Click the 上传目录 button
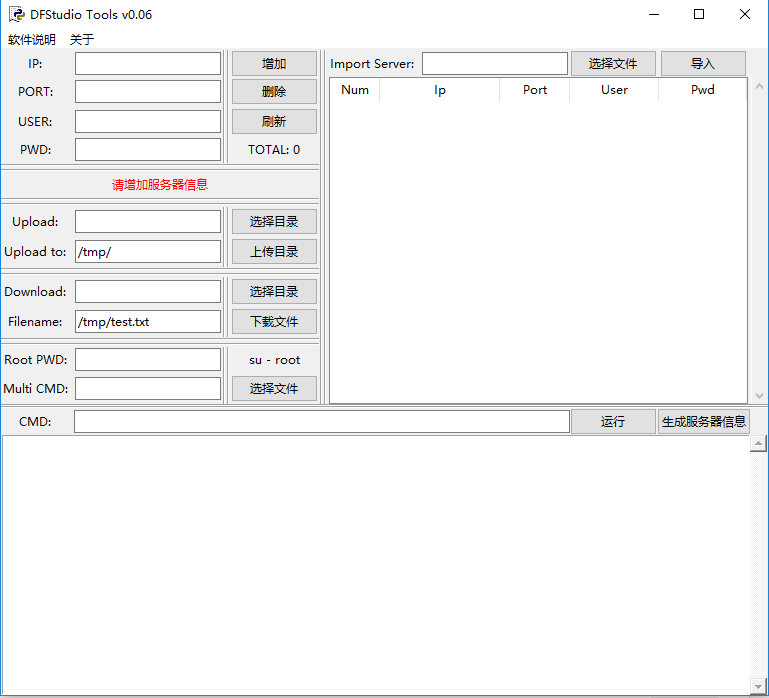 (x=274, y=252)
